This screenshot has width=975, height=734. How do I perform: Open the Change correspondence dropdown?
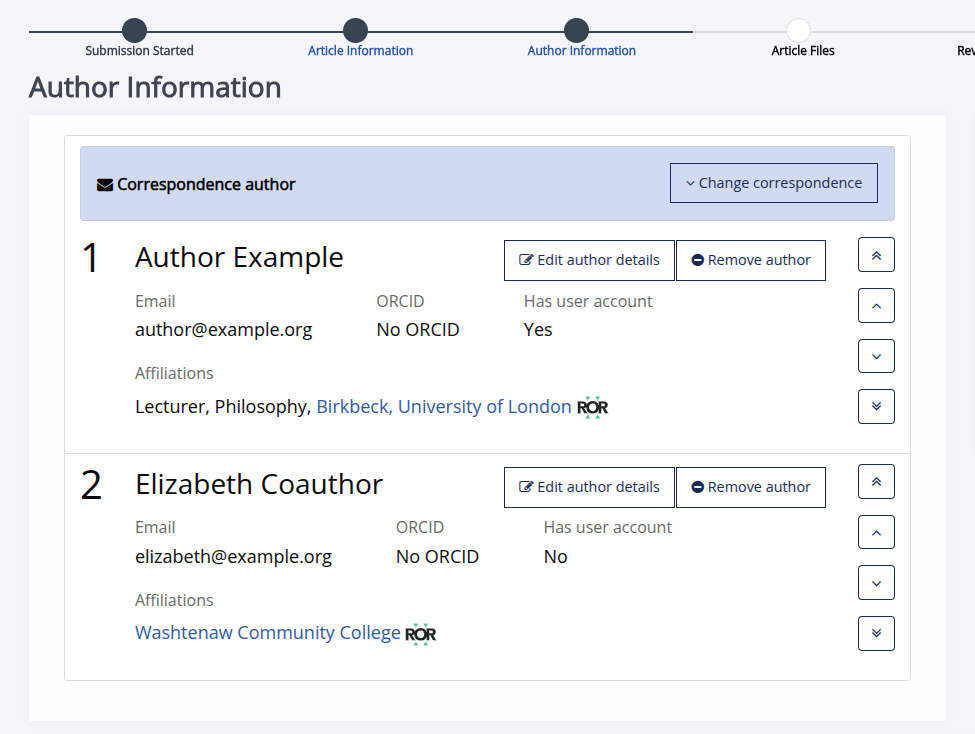[x=773, y=183]
